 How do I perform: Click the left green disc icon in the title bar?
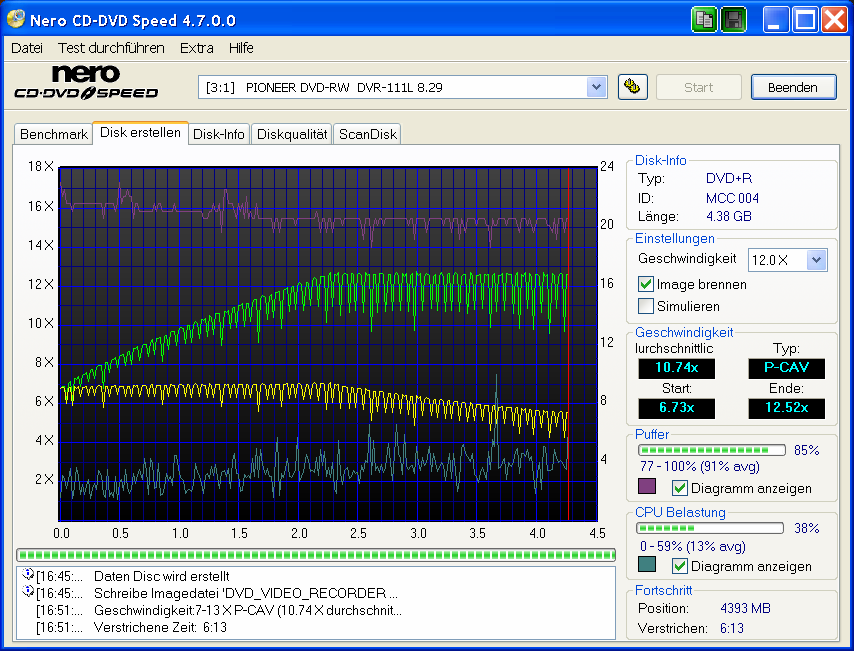tap(704, 19)
